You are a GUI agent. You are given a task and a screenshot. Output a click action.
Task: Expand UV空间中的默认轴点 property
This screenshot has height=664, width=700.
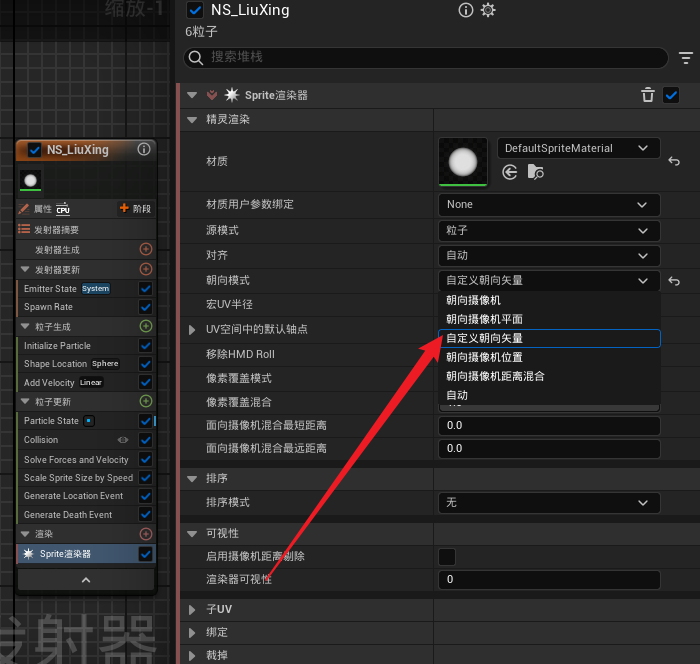tap(192, 330)
